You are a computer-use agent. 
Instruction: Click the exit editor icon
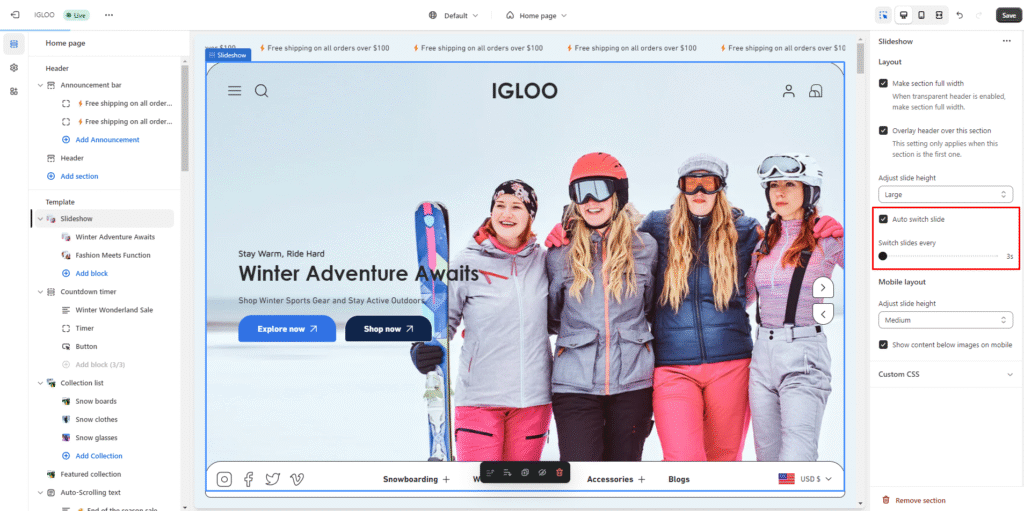point(15,15)
